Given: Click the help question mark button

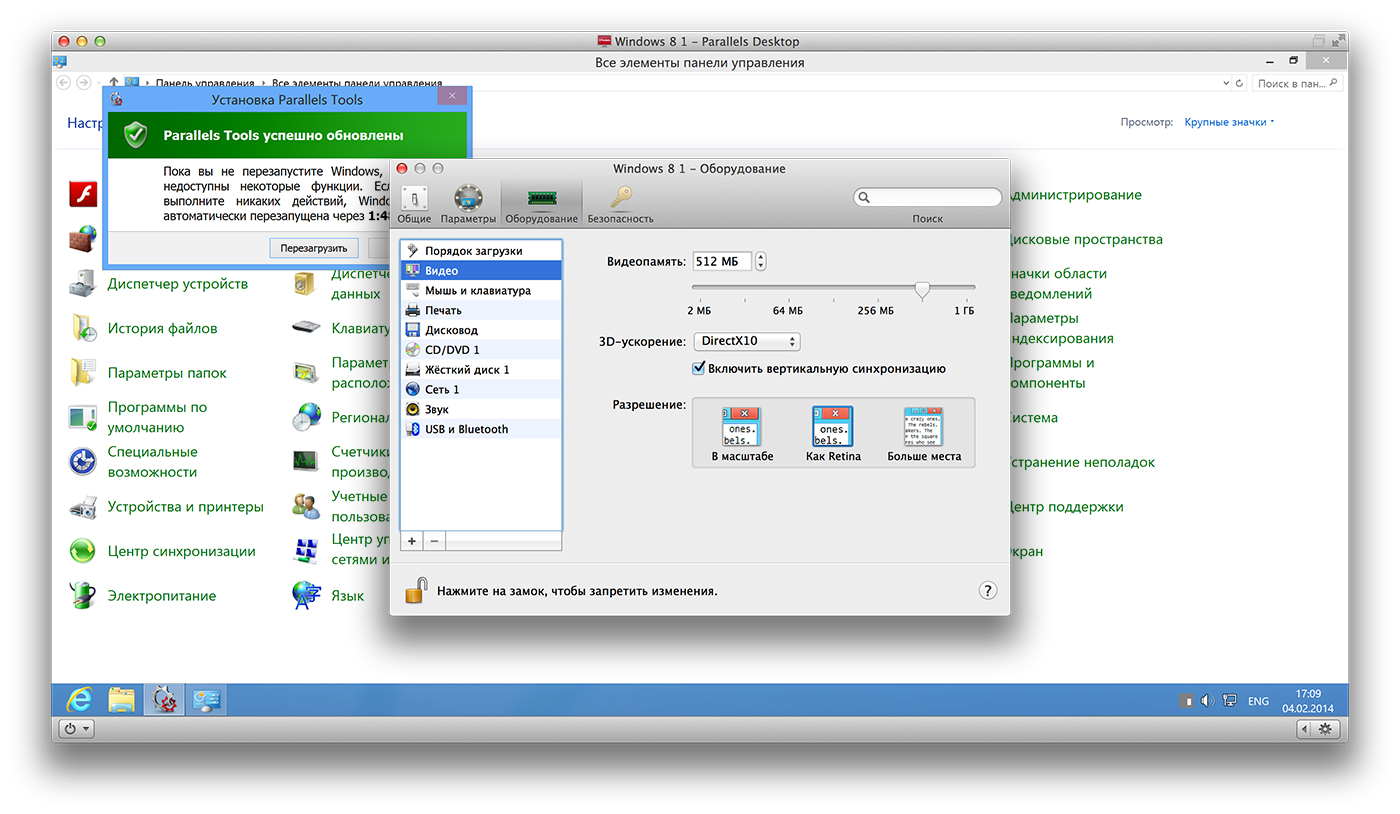Looking at the screenshot, I should point(987,590).
